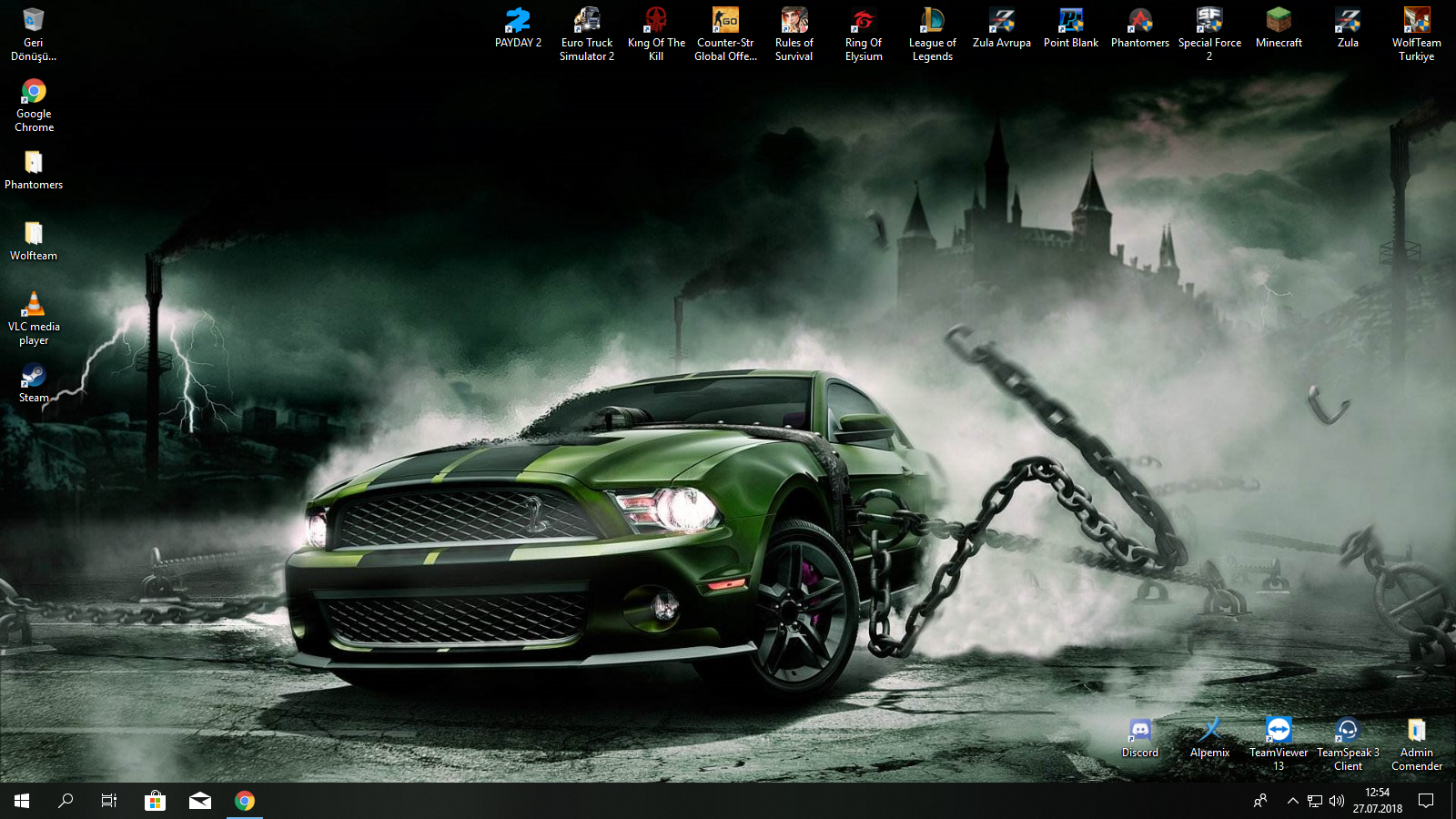Open the Mail app on taskbar
1456x819 pixels.
pos(200,801)
